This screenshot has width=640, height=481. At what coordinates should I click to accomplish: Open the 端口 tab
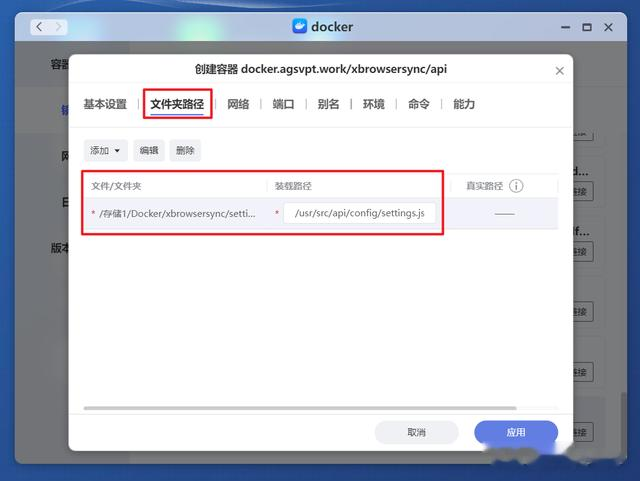283,104
